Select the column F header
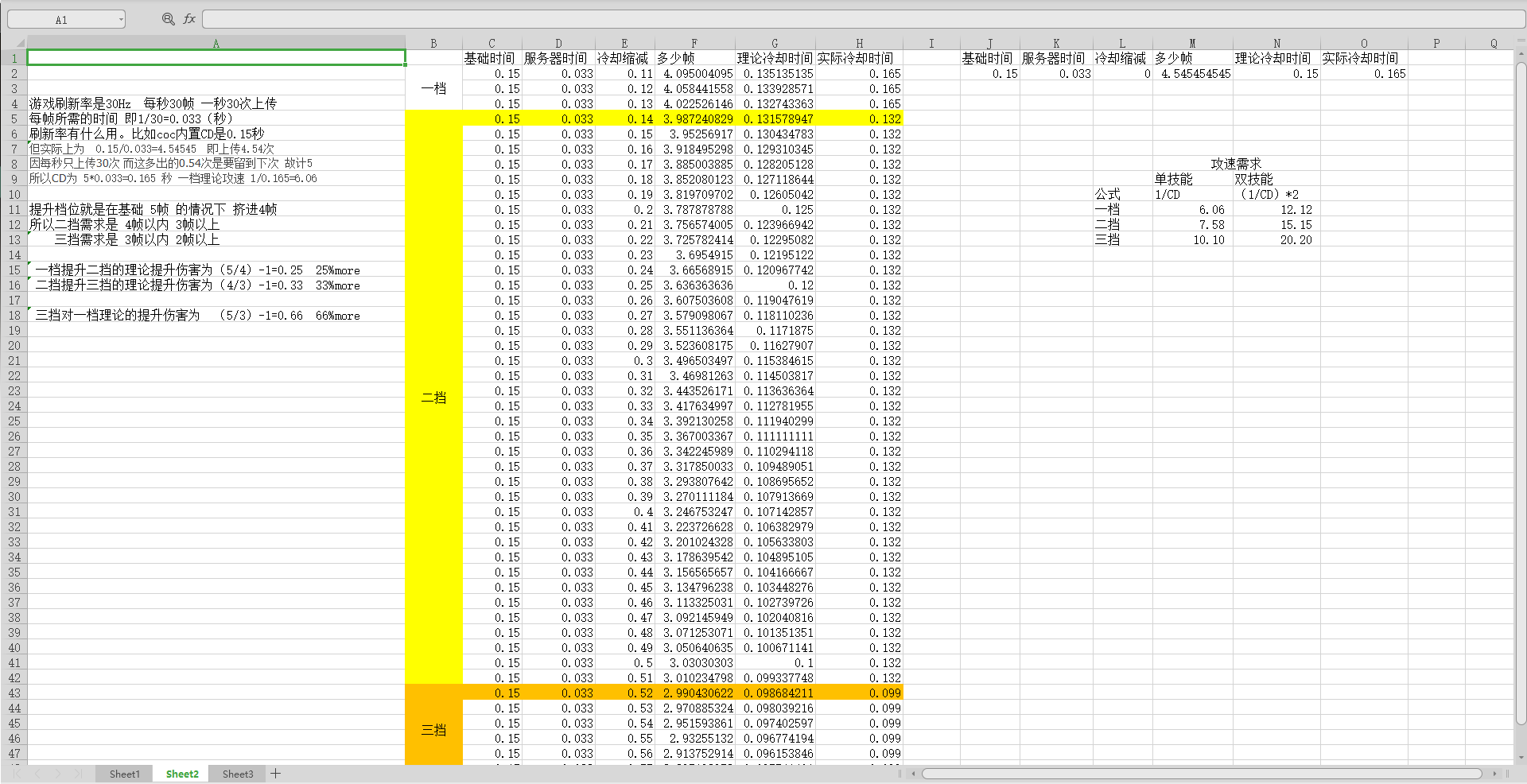Viewport: 1527px width, 784px height. (694, 44)
